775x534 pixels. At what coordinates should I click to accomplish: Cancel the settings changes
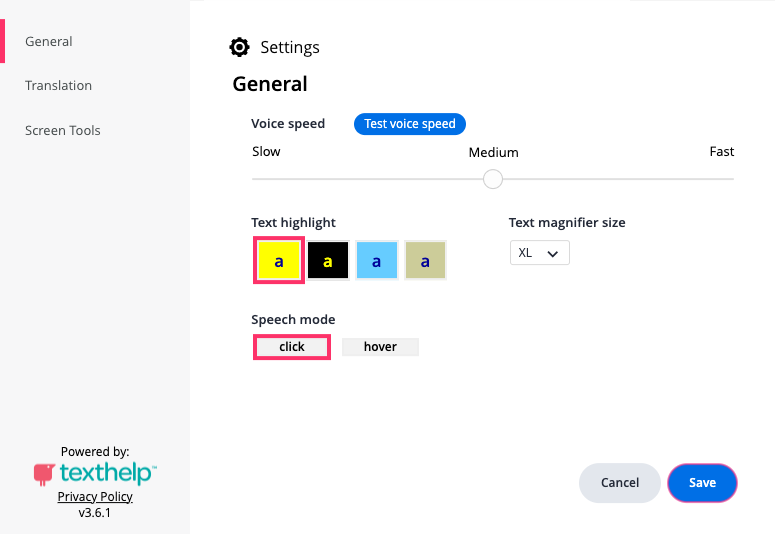point(620,483)
